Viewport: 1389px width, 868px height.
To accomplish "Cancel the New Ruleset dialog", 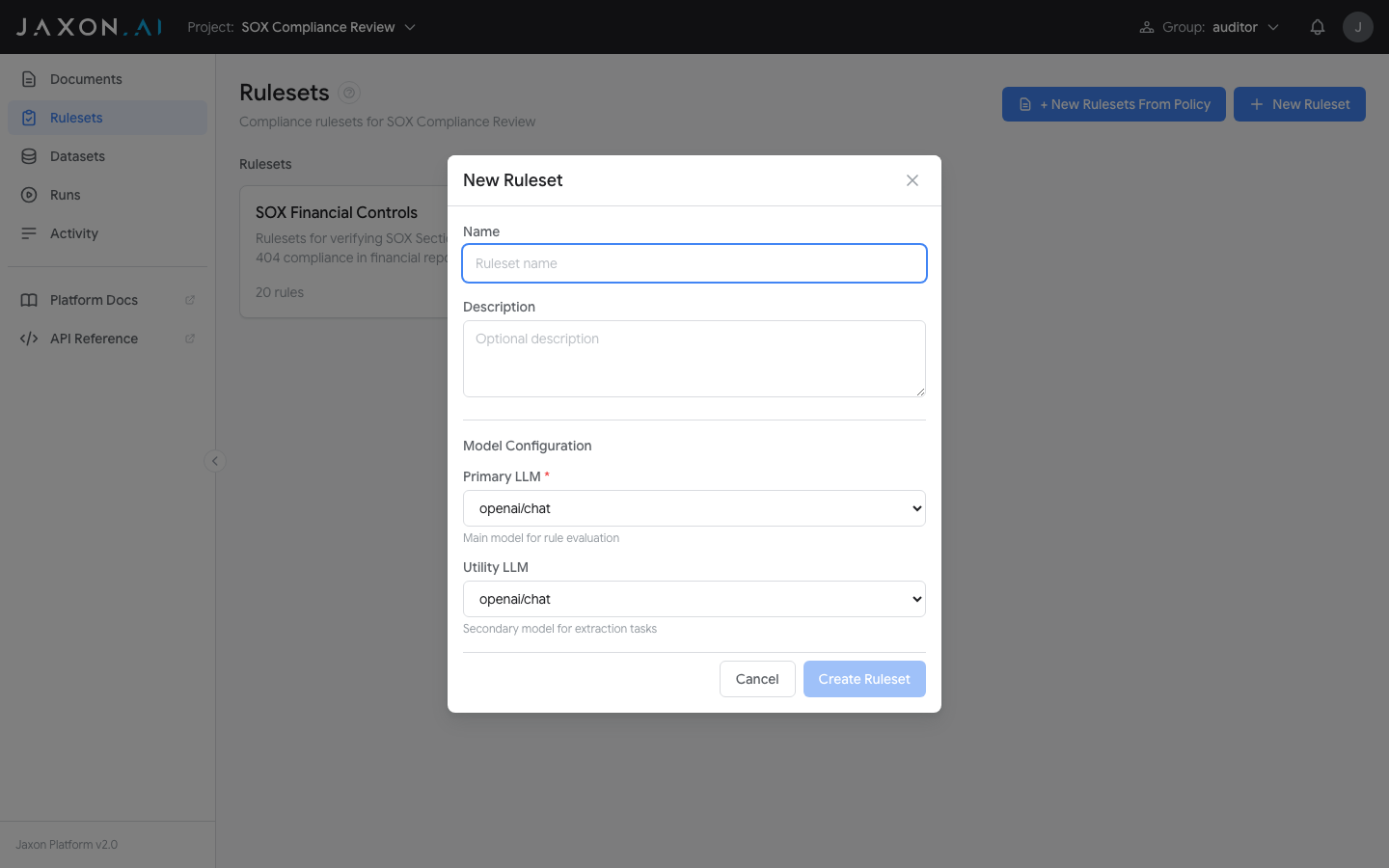I will point(757,678).
